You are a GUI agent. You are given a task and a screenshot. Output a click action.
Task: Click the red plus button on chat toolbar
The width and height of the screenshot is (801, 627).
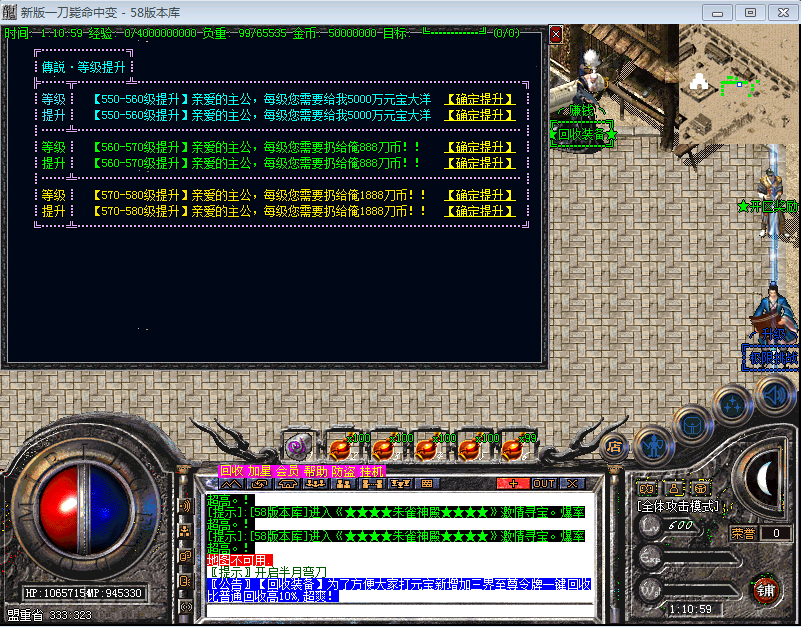click(x=513, y=483)
